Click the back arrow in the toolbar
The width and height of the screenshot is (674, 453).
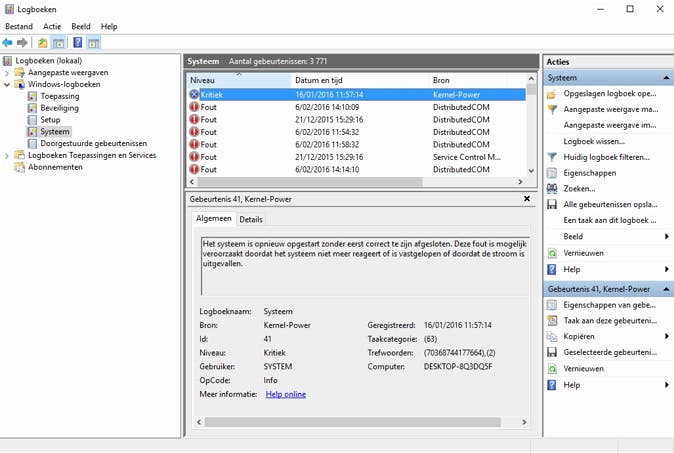(x=8, y=43)
